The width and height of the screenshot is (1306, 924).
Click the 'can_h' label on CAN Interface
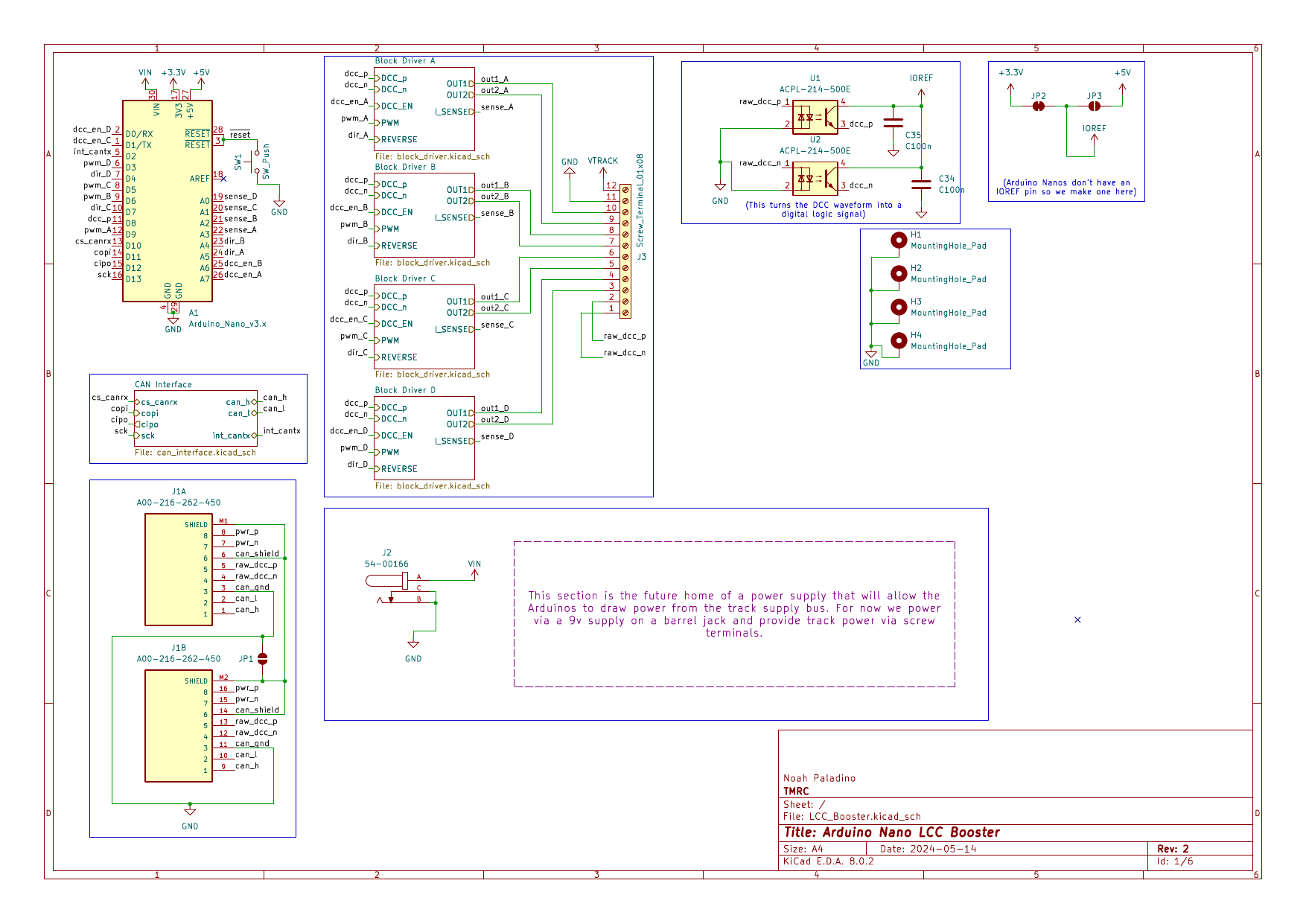[x=275, y=398]
